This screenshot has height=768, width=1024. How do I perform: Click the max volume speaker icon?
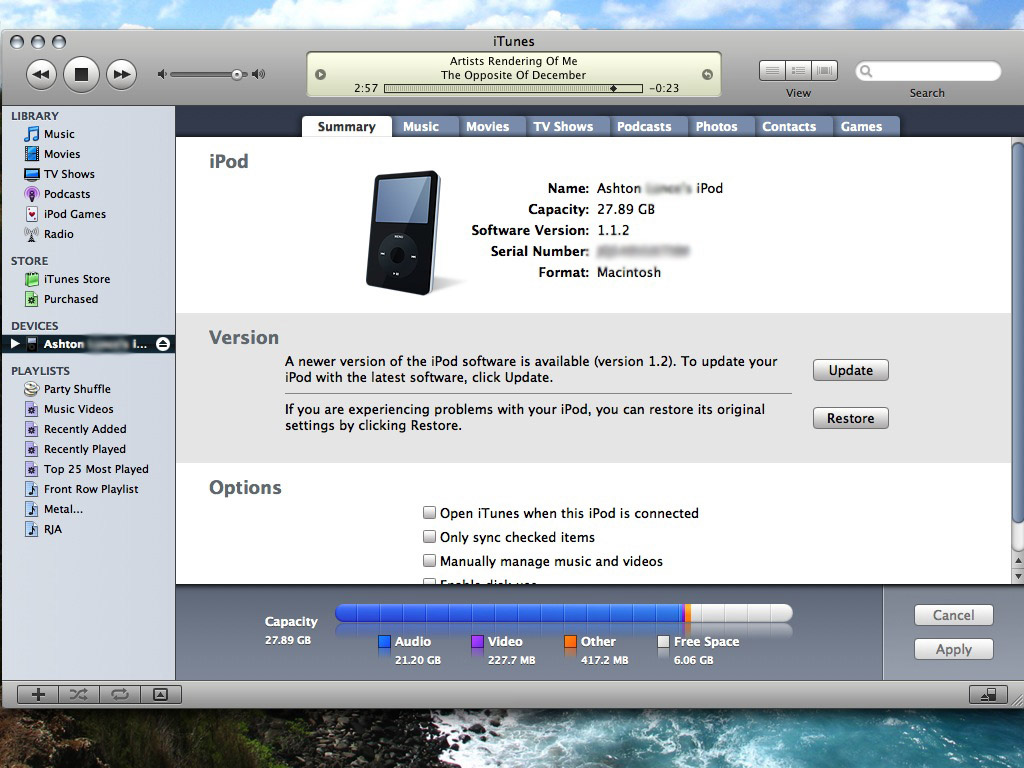[x=259, y=74]
